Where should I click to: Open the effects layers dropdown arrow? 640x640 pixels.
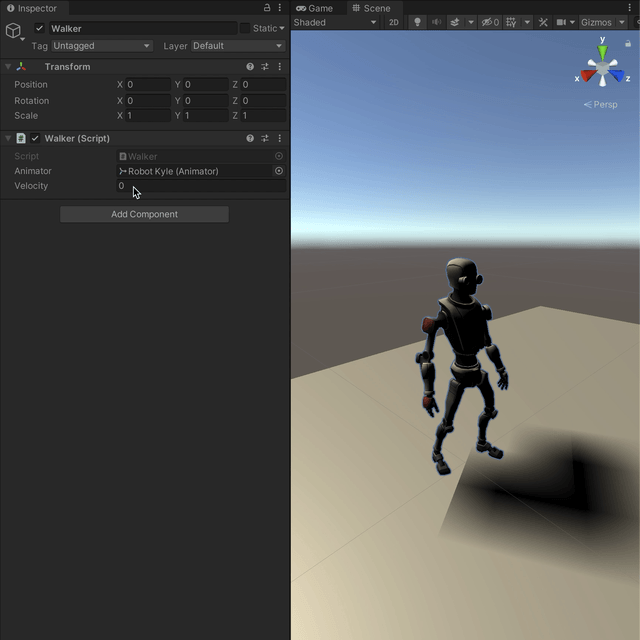(471, 22)
